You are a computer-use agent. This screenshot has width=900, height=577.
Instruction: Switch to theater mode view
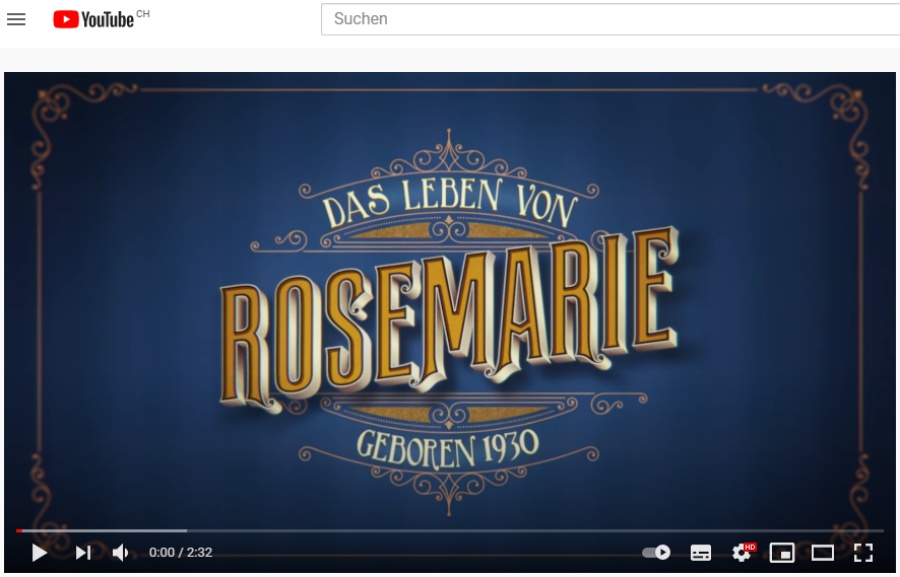click(823, 553)
